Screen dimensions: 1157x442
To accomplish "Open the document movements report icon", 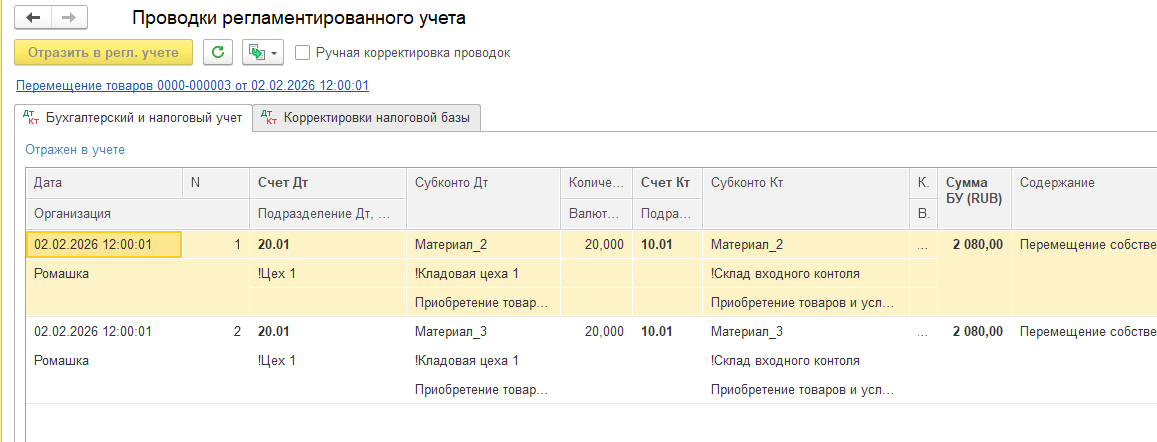I will point(257,52).
